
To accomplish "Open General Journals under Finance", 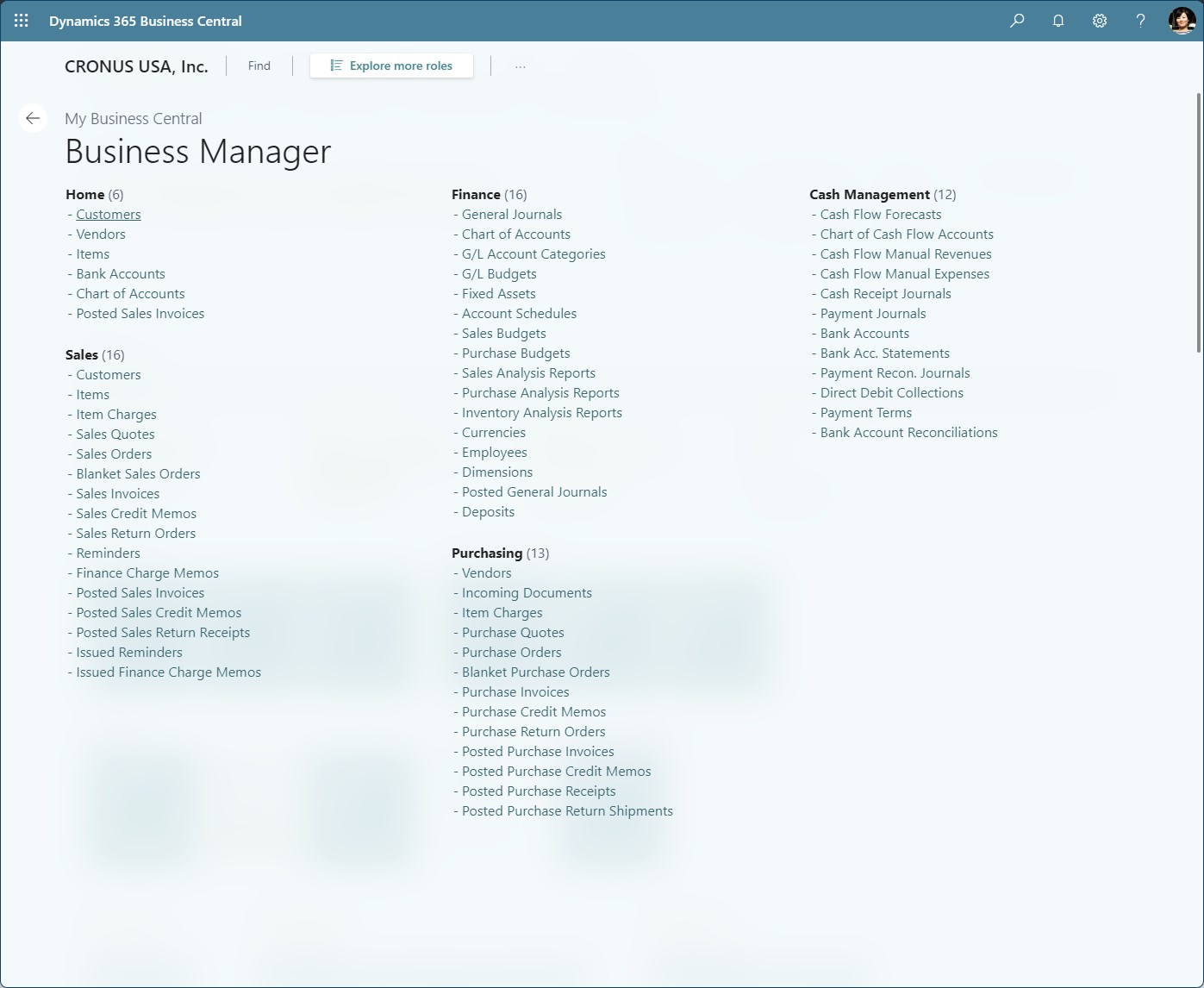I will click(x=511, y=214).
